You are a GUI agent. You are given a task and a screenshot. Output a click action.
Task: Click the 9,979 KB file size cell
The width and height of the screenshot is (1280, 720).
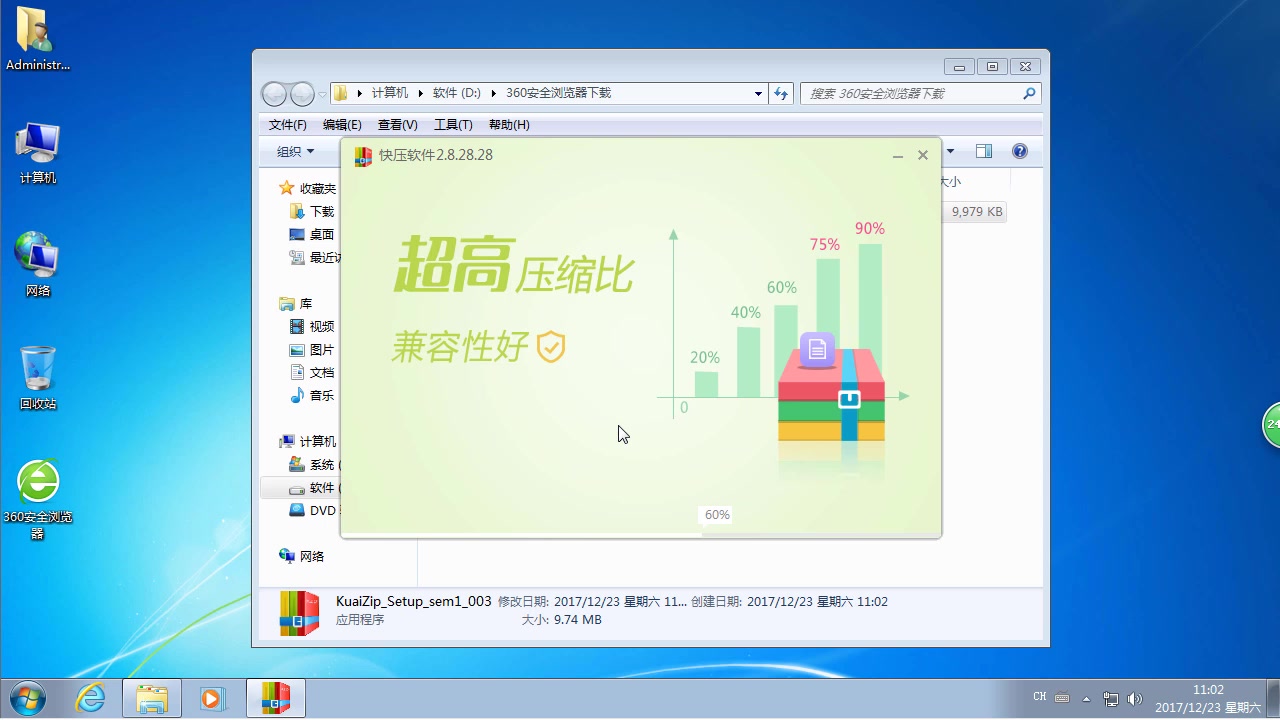(x=977, y=212)
